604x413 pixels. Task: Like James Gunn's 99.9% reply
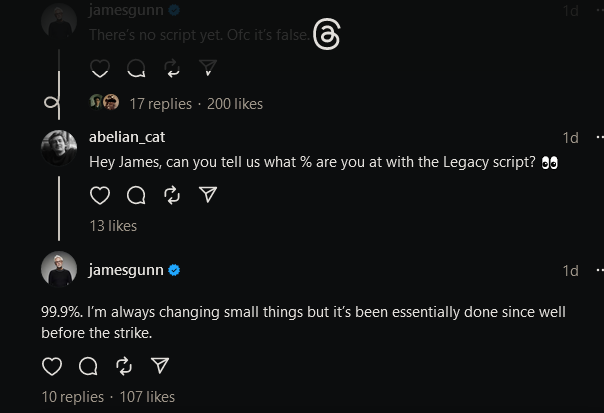tap(52, 365)
